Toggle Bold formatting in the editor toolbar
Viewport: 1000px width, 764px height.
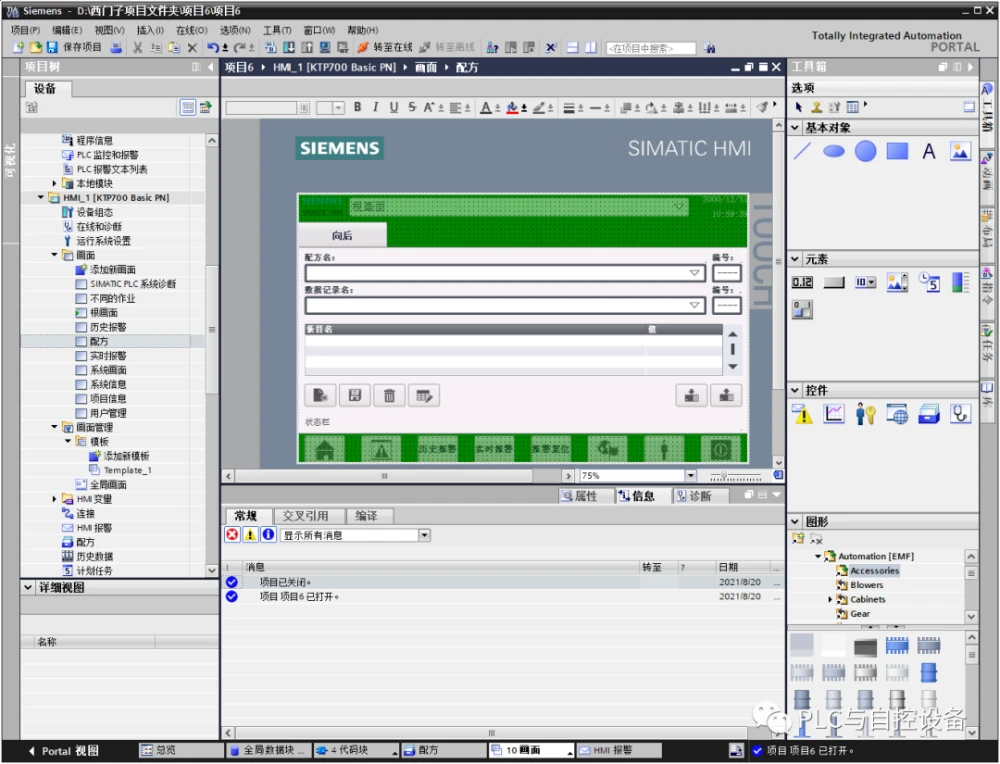point(358,107)
